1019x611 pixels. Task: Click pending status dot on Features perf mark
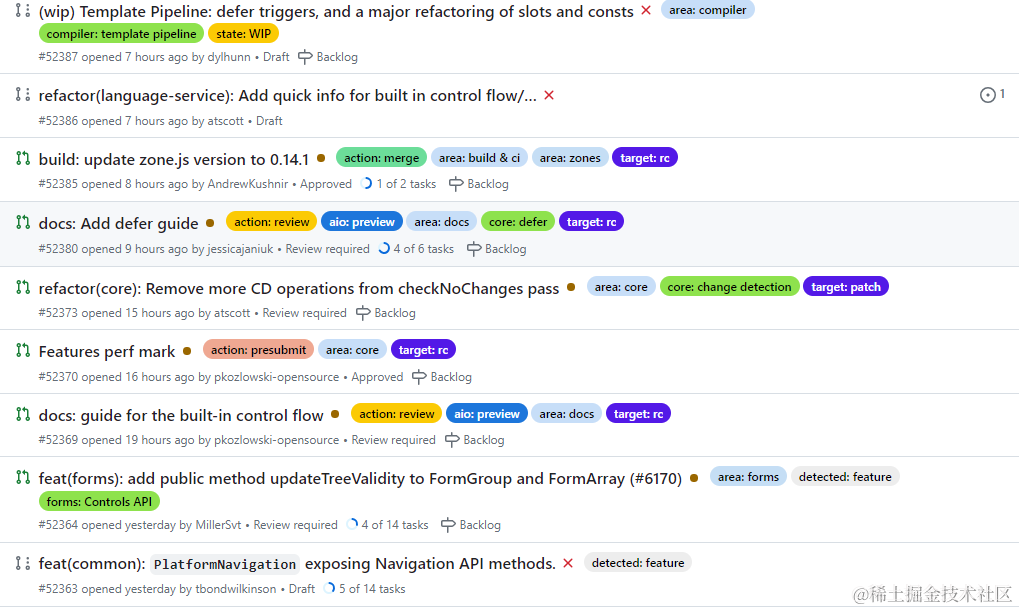click(187, 351)
